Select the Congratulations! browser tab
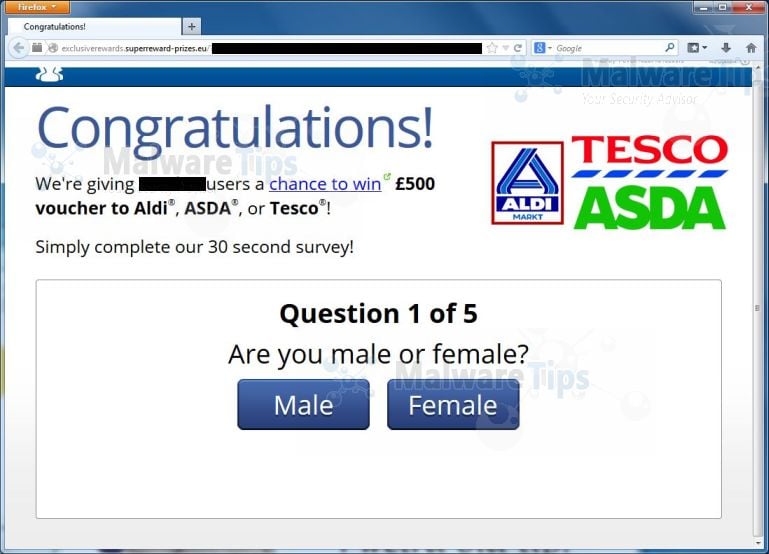Viewport: 769px width, 554px height. (94, 26)
